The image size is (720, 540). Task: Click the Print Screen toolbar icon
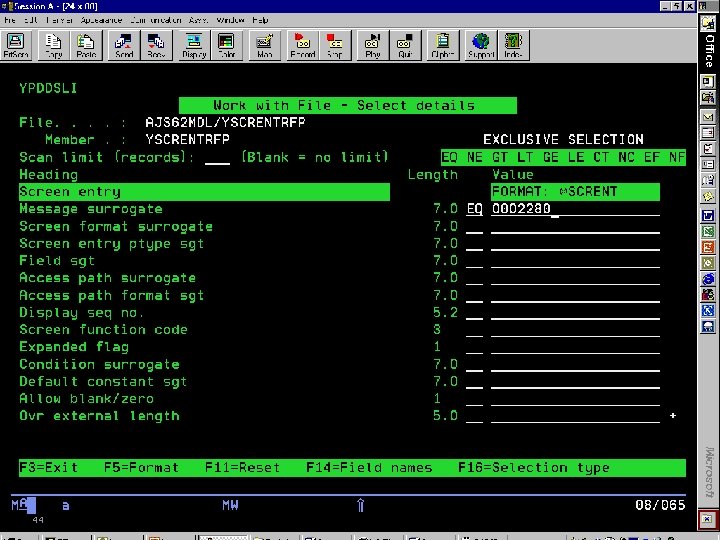tap(16, 45)
